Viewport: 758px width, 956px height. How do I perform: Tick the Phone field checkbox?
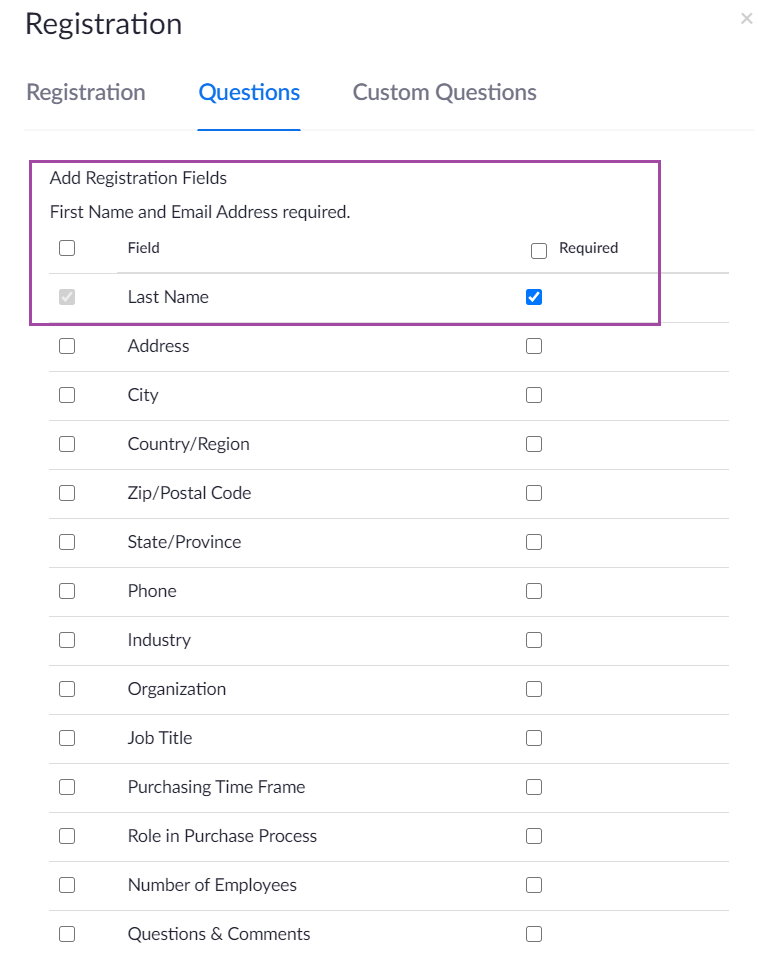(x=67, y=591)
